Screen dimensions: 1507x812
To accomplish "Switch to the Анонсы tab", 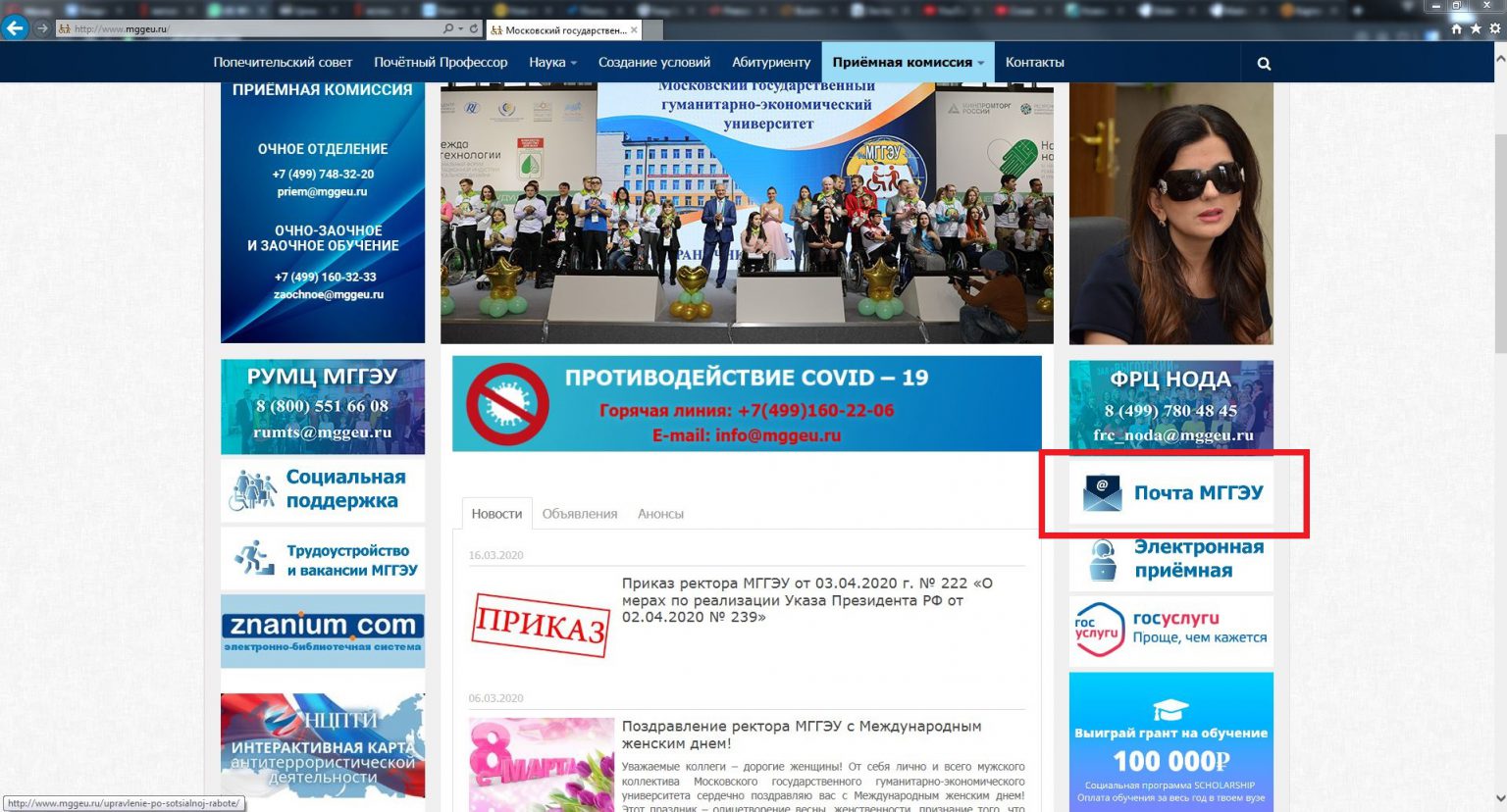I will pos(660,514).
